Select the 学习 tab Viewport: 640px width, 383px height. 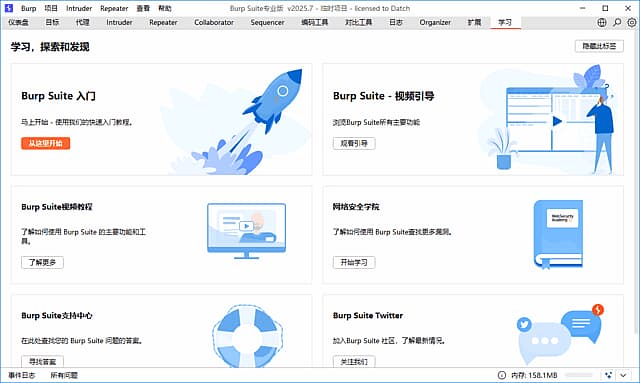[x=504, y=22]
